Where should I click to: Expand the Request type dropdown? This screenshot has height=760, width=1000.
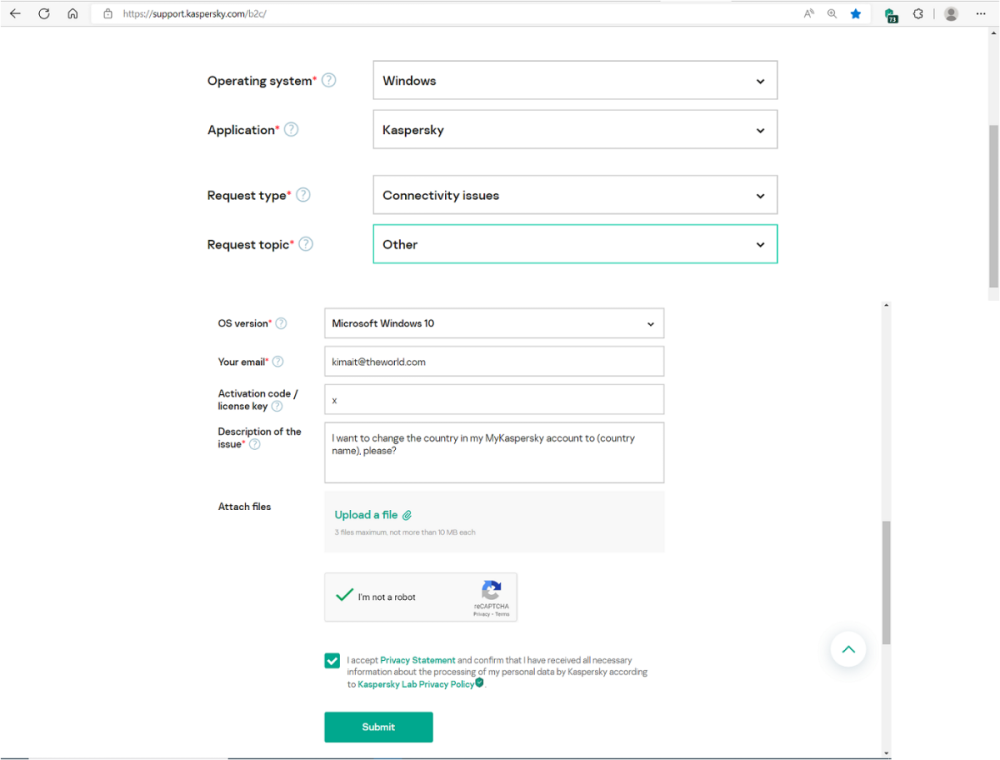[574, 196]
